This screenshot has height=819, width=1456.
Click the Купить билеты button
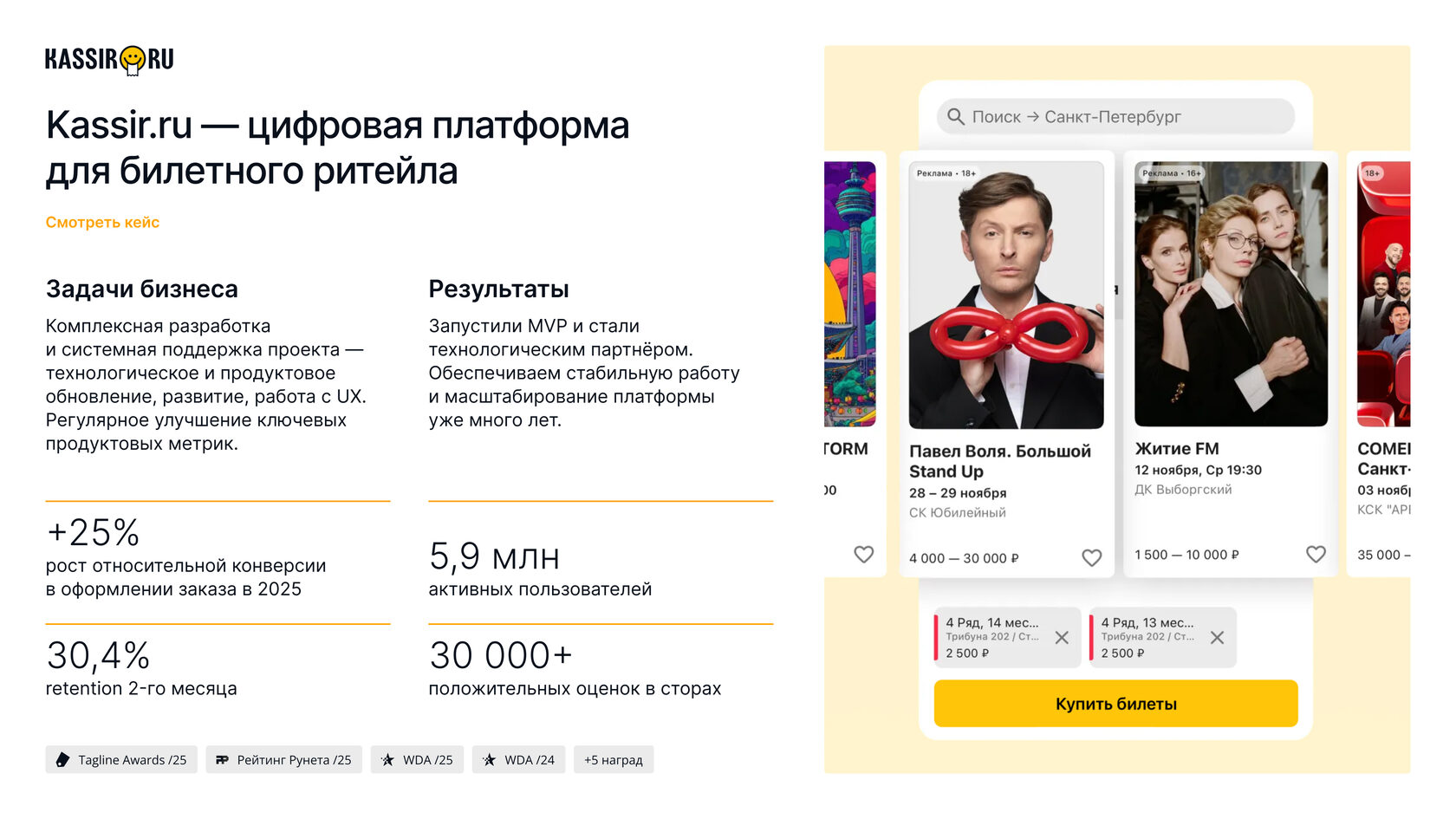tap(1115, 704)
